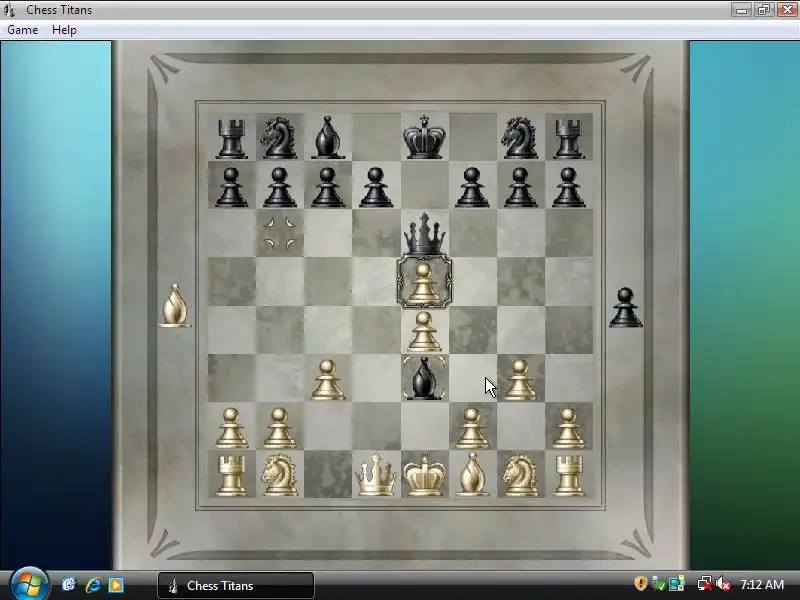Select the black king on e8

424,137
